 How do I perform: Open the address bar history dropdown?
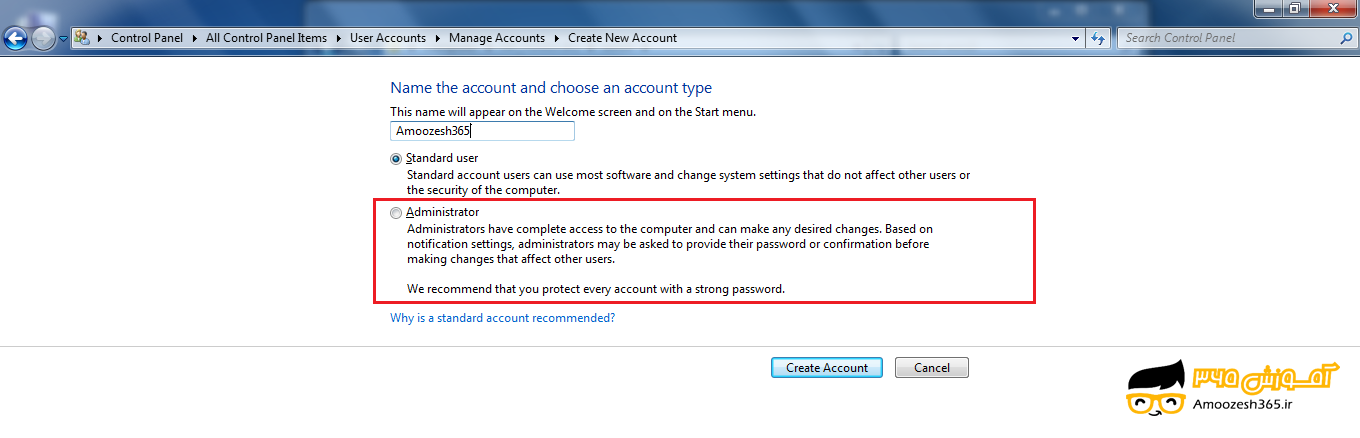(1076, 38)
